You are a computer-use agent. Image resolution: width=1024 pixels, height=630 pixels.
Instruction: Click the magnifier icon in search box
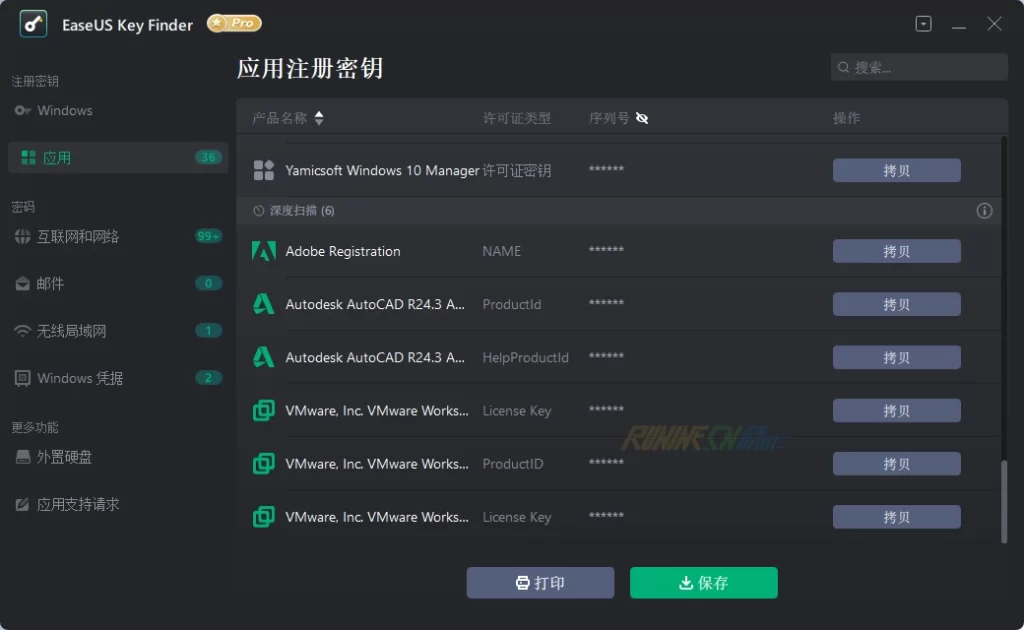(x=844, y=68)
